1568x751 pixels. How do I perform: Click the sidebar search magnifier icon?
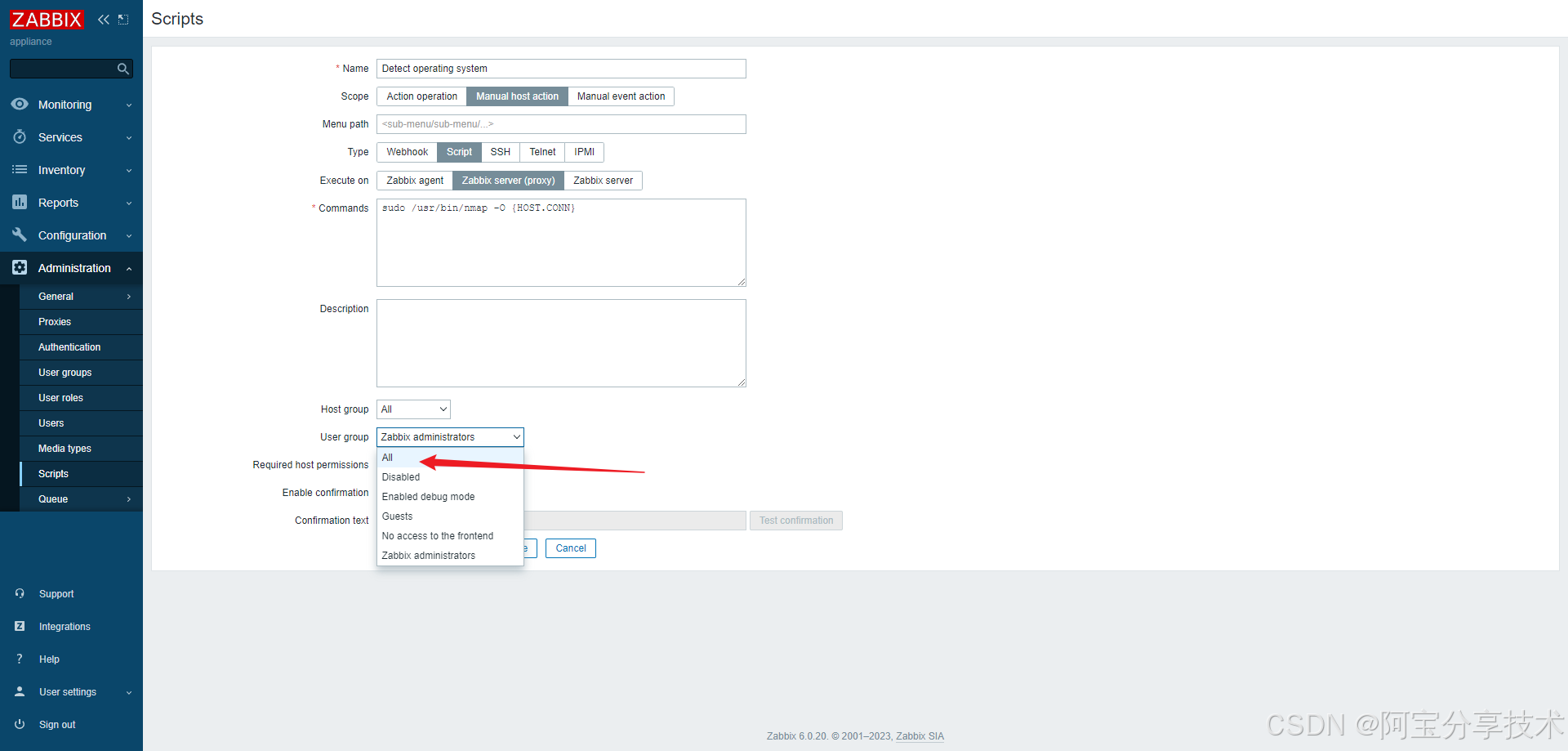tap(123, 69)
